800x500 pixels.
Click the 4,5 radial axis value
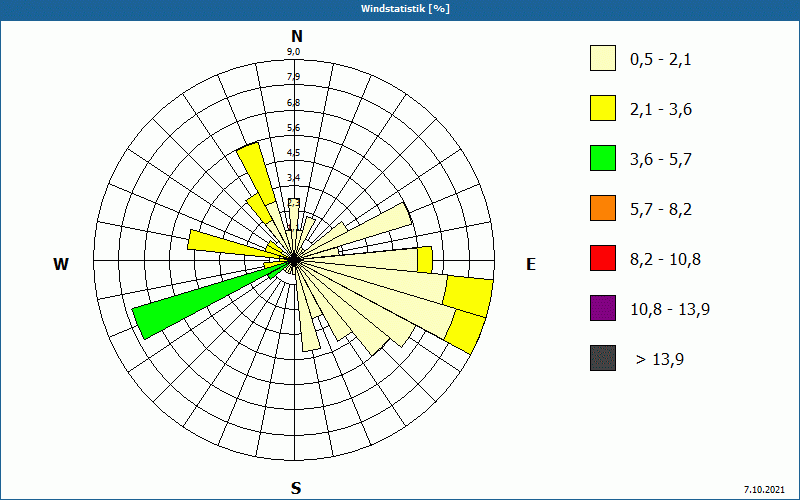tap(293, 153)
